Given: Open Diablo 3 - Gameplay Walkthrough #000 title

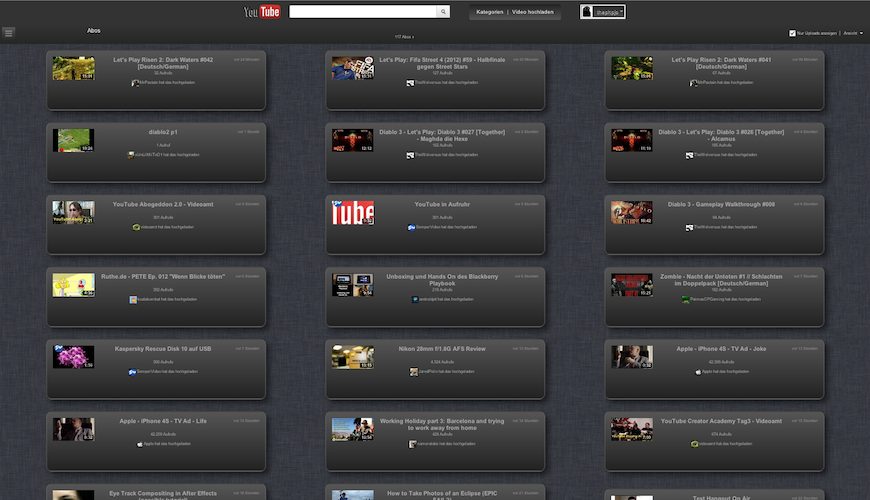Looking at the screenshot, I should [x=721, y=204].
